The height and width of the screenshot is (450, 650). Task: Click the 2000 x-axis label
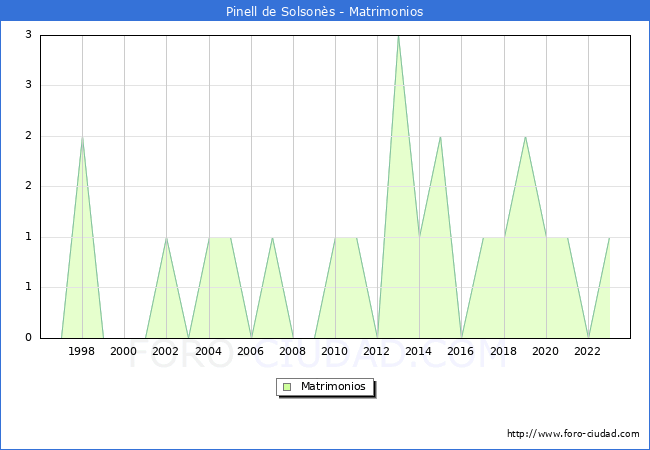point(124,351)
